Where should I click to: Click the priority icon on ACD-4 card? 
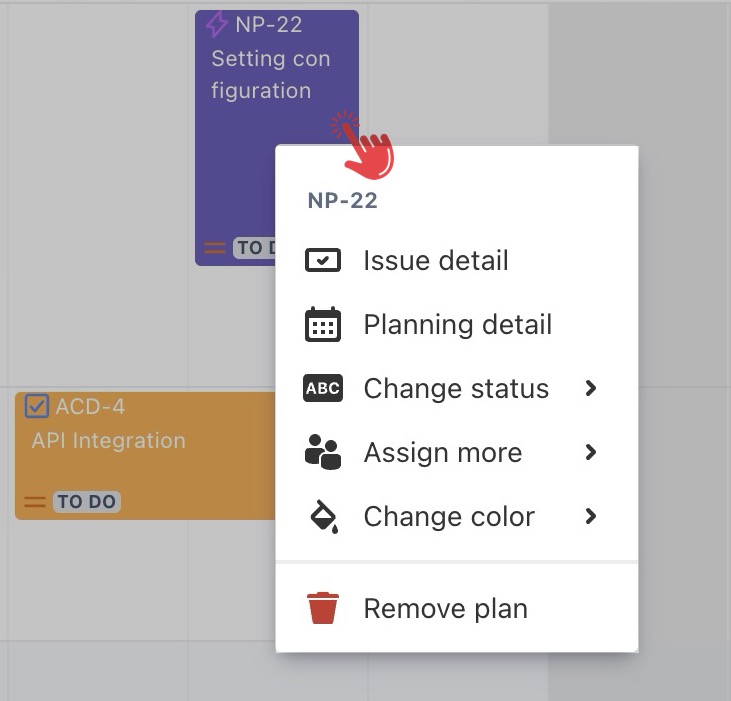point(35,502)
